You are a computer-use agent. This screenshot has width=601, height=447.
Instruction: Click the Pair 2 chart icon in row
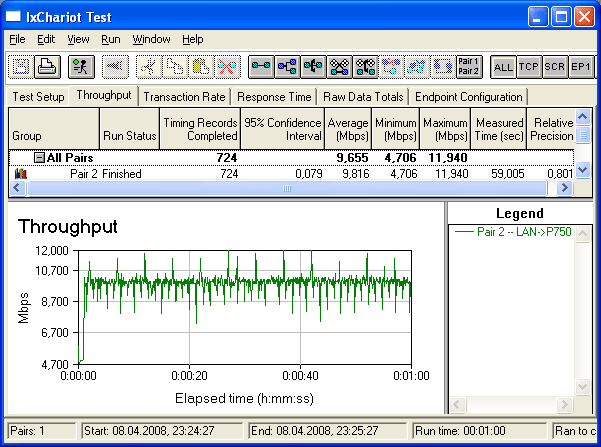click(22, 174)
